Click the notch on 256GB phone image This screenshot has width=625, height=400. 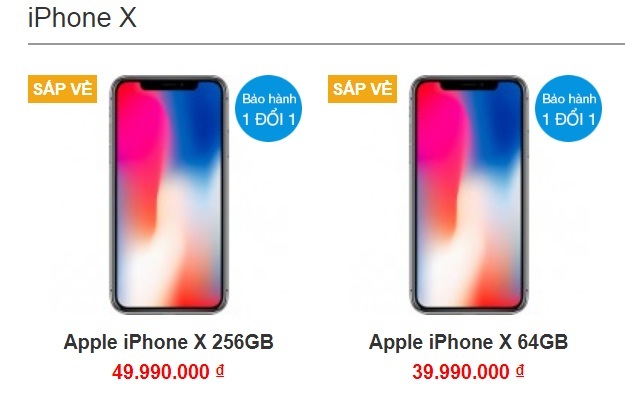[x=169, y=85]
